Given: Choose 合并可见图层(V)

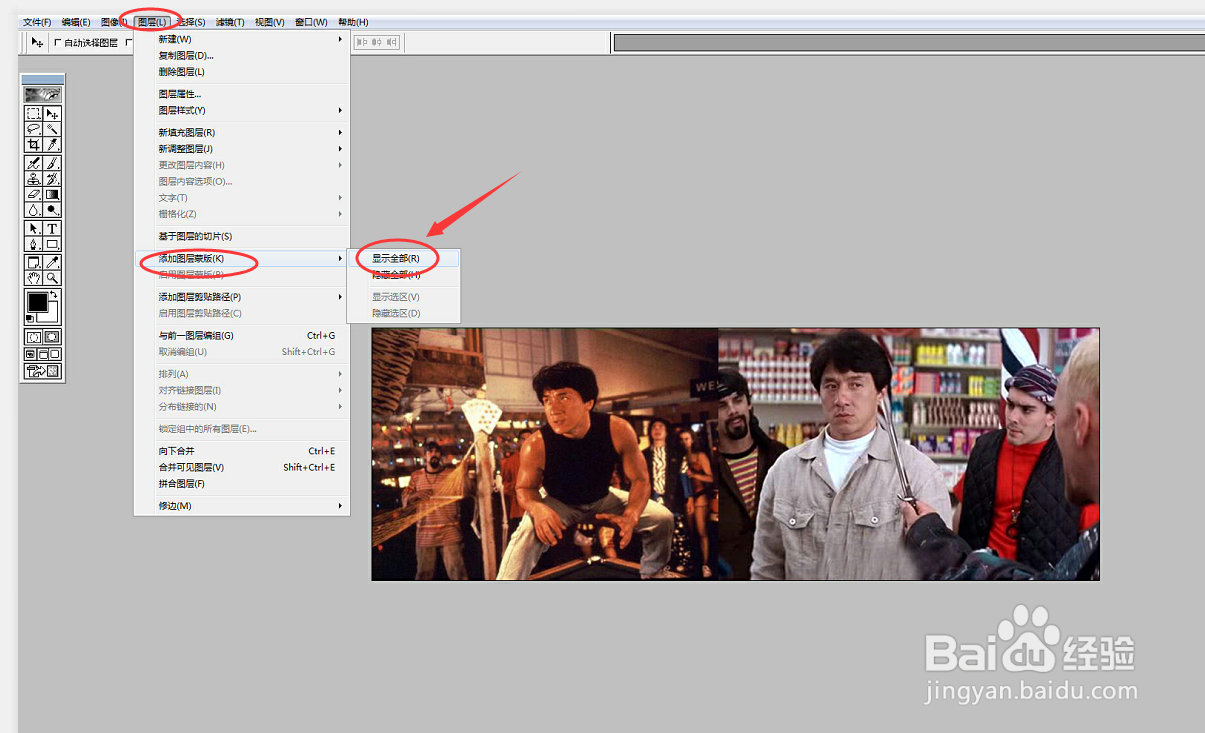Looking at the screenshot, I should pyautogui.click(x=242, y=467).
